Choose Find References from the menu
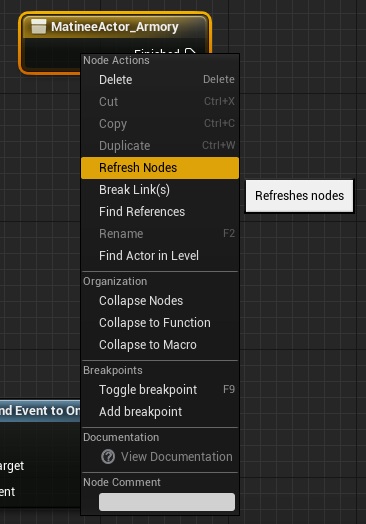Screen dimensions: 366x524 tap(160, 212)
